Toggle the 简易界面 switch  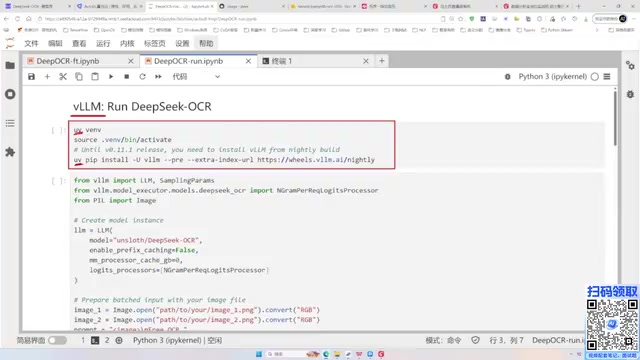click(x=57, y=340)
